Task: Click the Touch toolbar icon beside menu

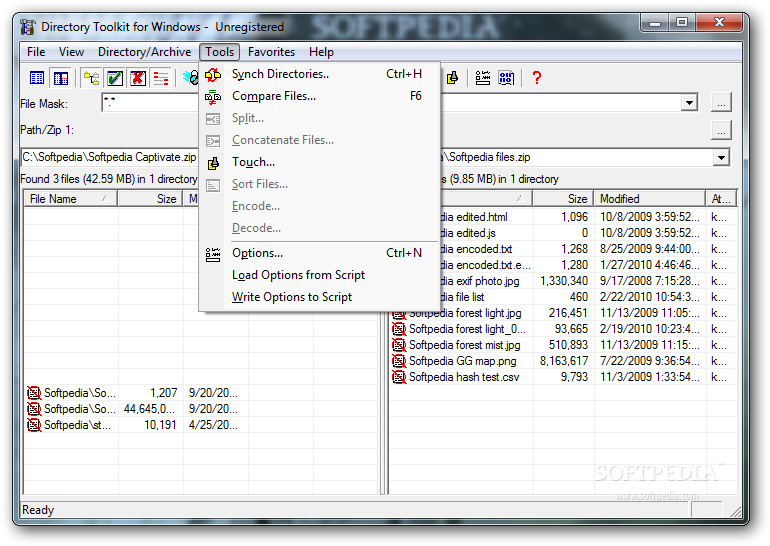Action: [x=452, y=77]
